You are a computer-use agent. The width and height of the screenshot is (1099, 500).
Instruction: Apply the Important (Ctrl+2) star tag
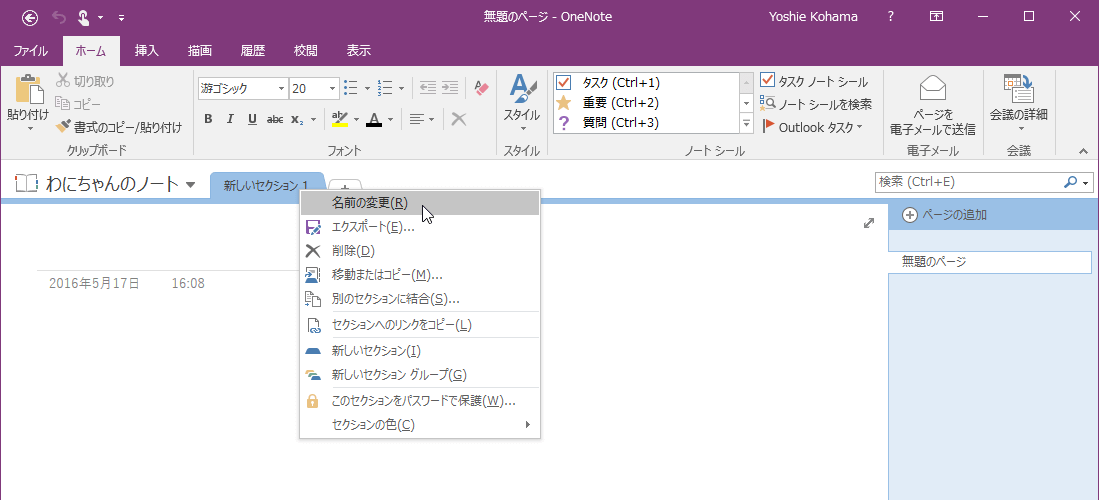646,103
